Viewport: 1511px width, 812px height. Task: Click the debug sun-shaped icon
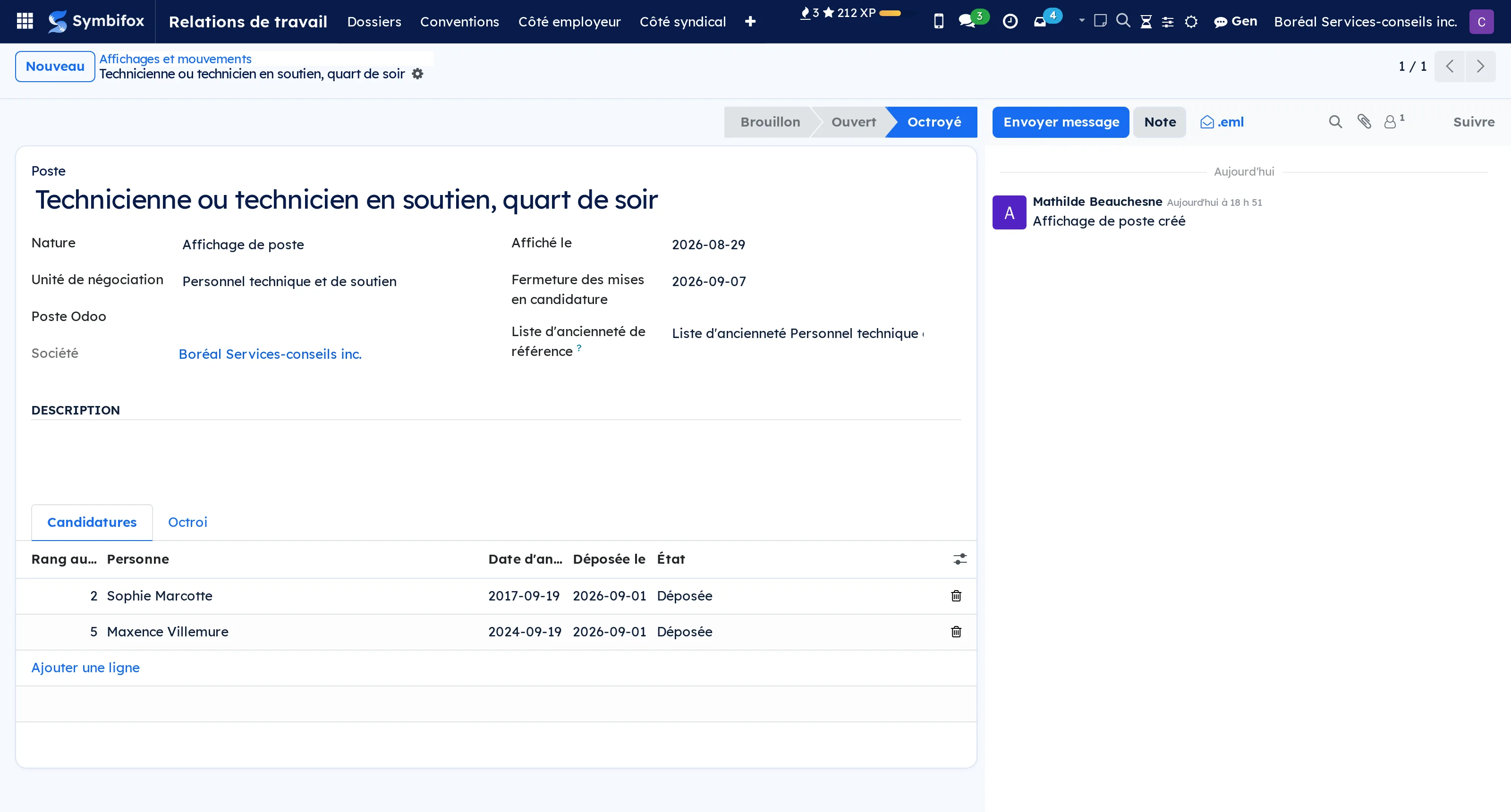click(x=1191, y=22)
